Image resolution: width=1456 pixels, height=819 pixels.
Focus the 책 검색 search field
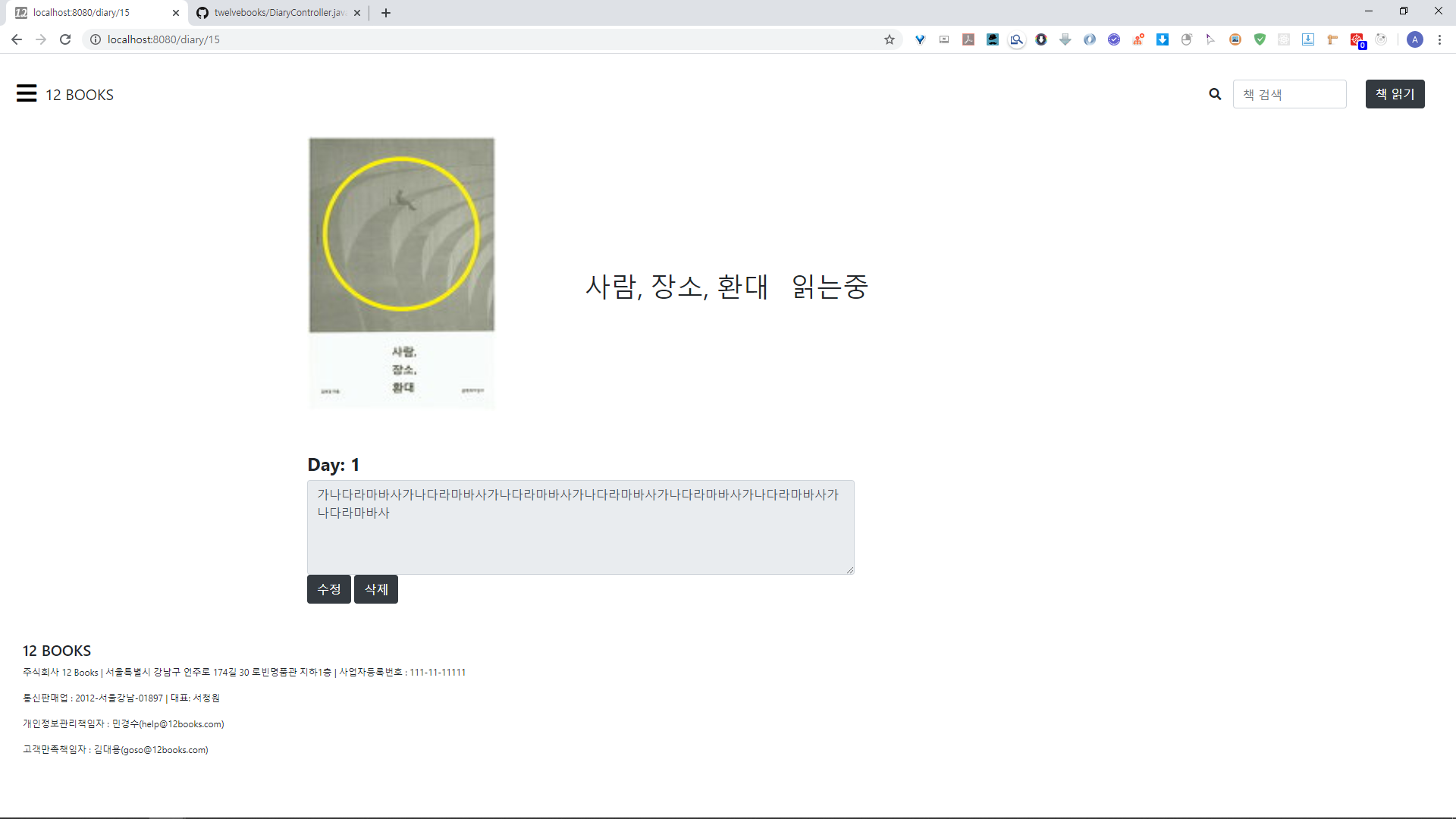(1289, 94)
